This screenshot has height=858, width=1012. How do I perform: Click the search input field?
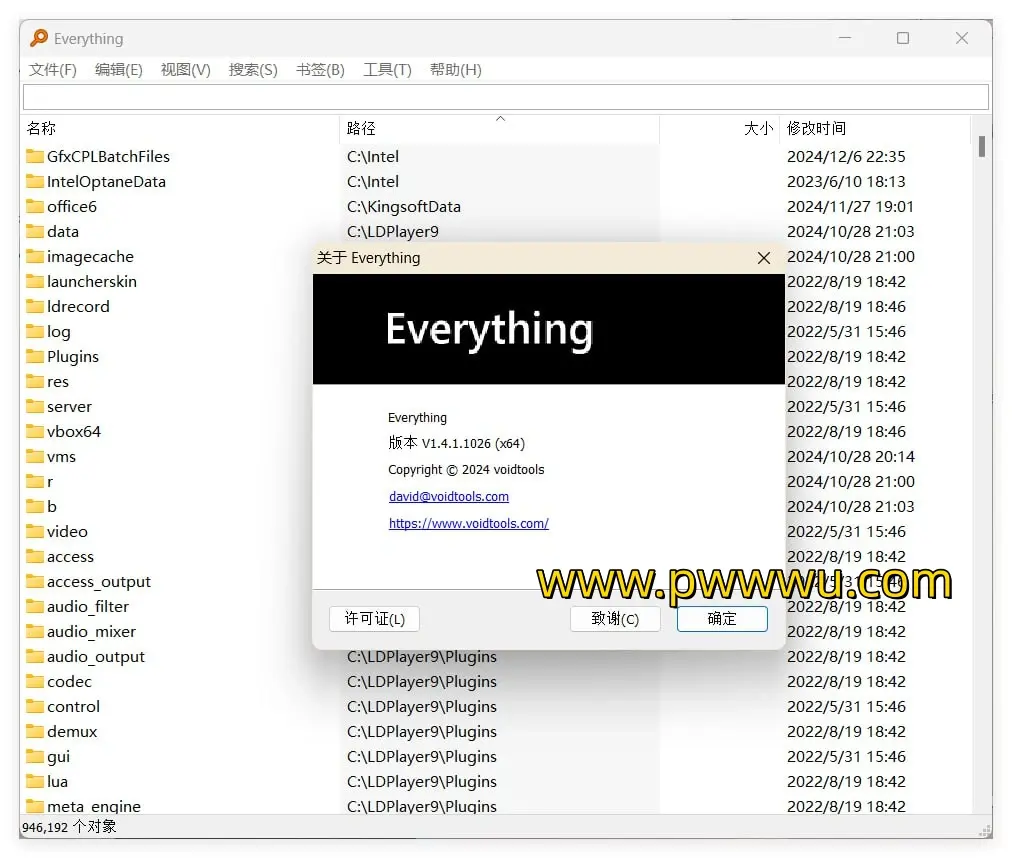coord(505,97)
